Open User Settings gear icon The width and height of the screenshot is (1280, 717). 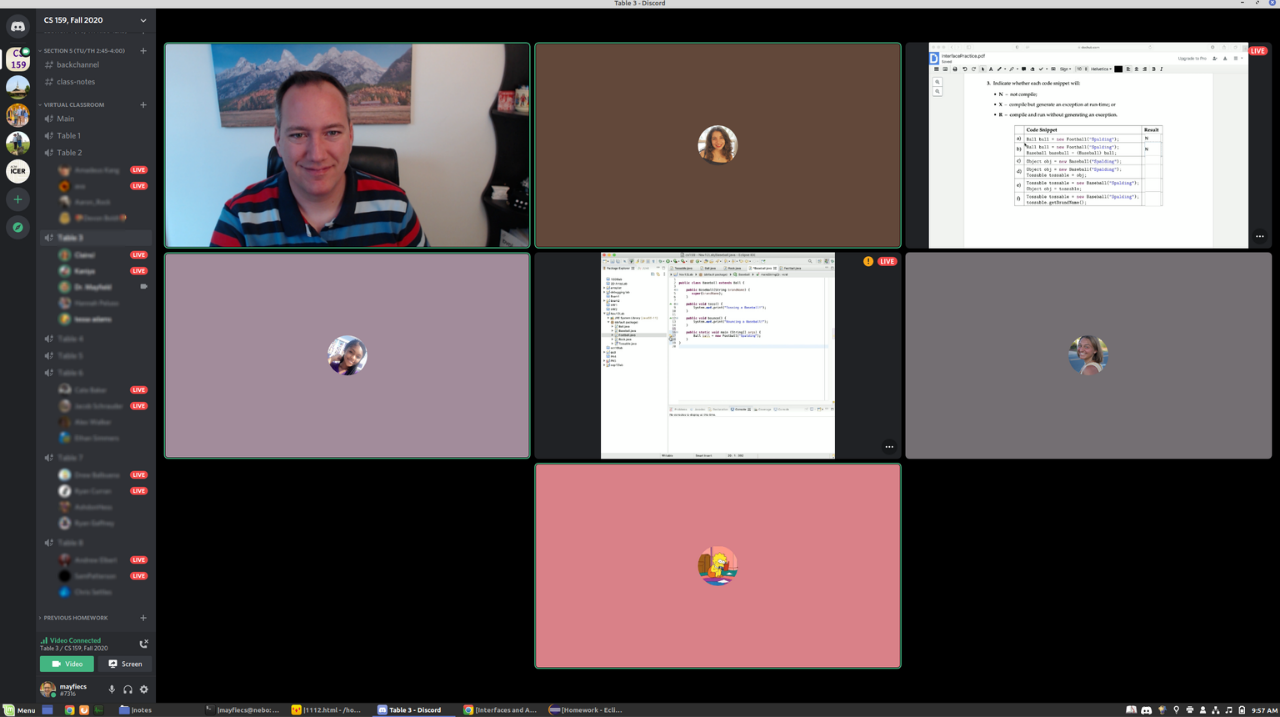144,690
